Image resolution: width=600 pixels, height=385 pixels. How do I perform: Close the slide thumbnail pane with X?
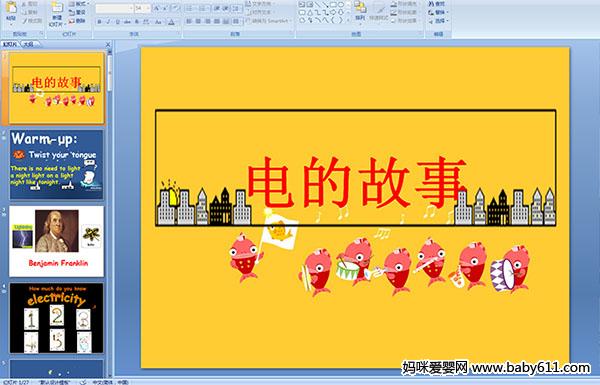[x=108, y=44]
